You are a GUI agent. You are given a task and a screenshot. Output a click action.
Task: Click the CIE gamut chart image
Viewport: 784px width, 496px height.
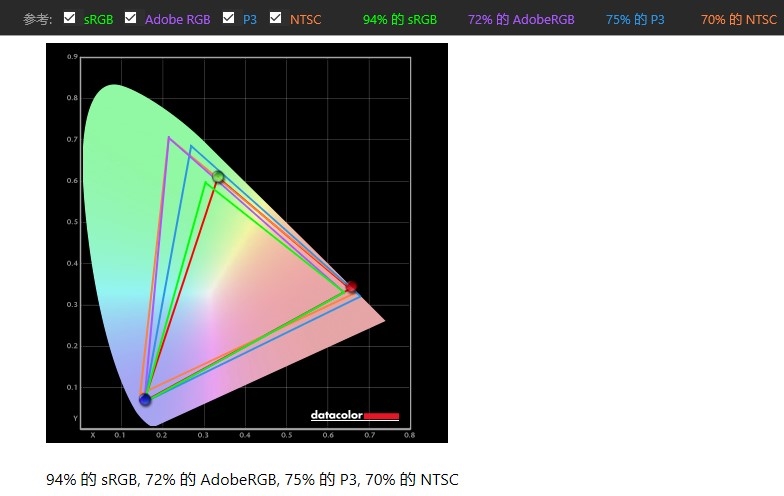coord(247,243)
